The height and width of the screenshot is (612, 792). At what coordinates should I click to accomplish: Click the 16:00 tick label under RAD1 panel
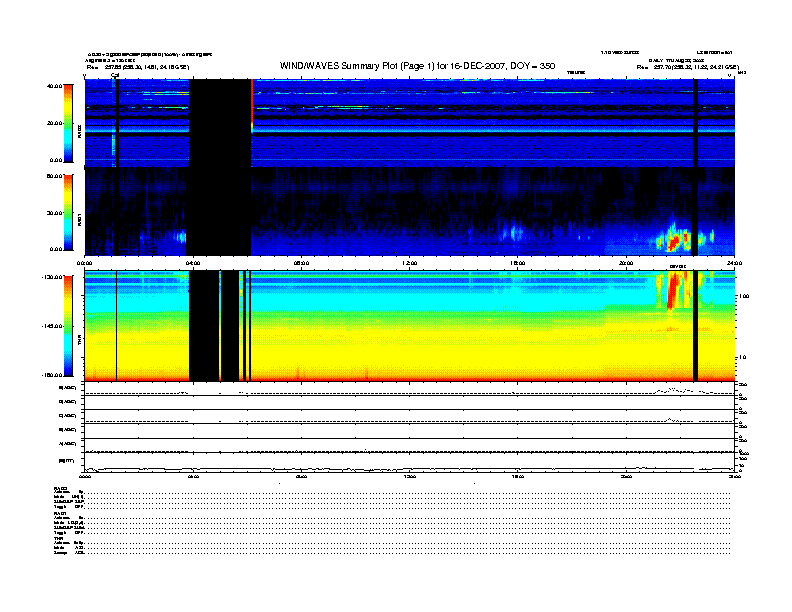[518, 263]
